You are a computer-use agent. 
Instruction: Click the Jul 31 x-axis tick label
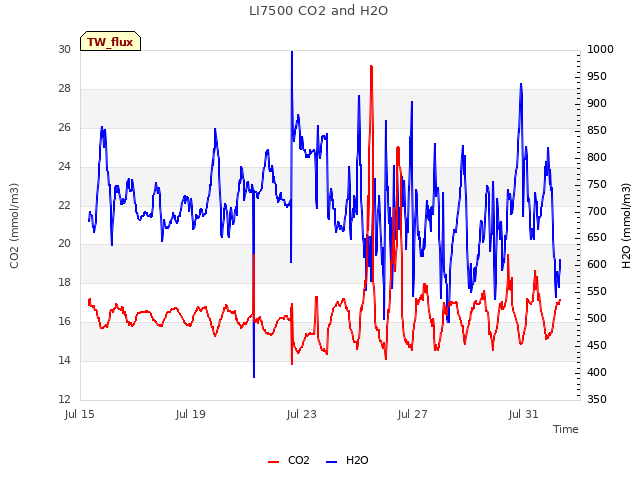click(524, 414)
